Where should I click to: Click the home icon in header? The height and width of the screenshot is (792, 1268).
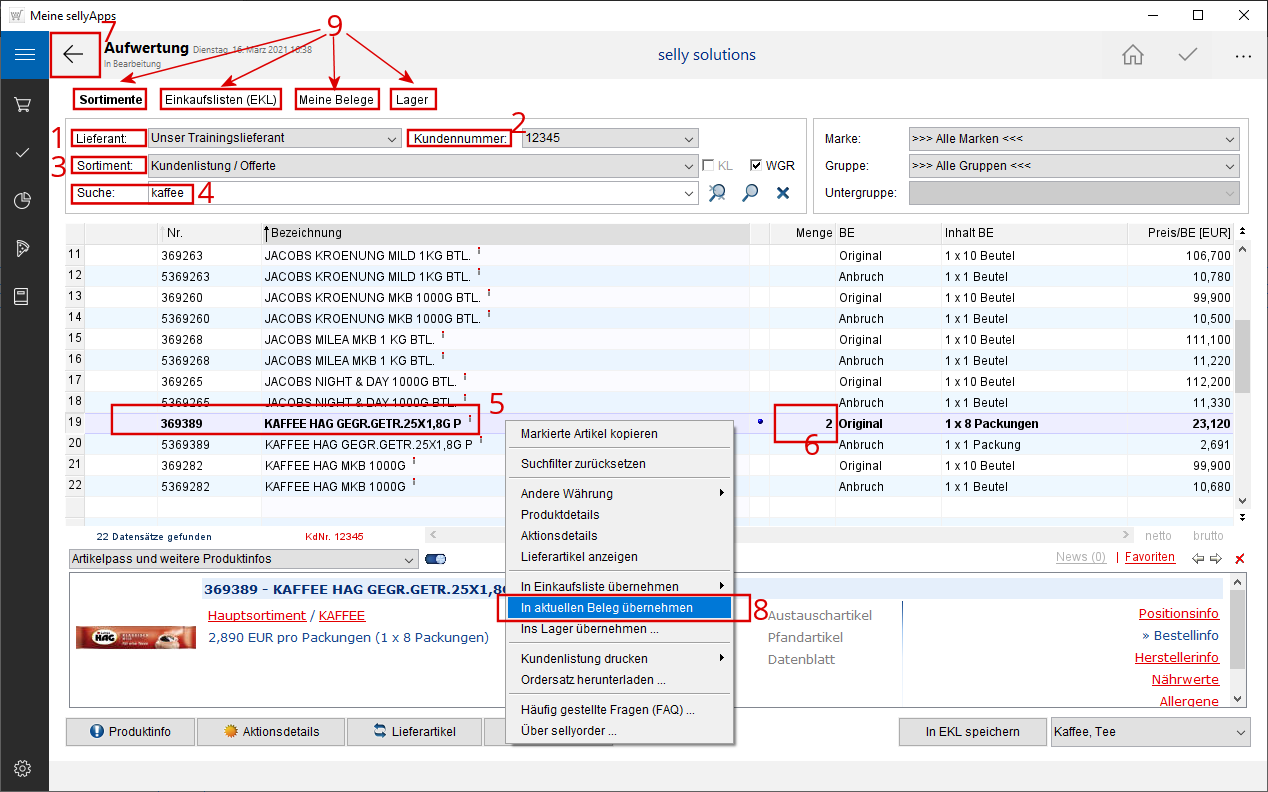[1133, 55]
